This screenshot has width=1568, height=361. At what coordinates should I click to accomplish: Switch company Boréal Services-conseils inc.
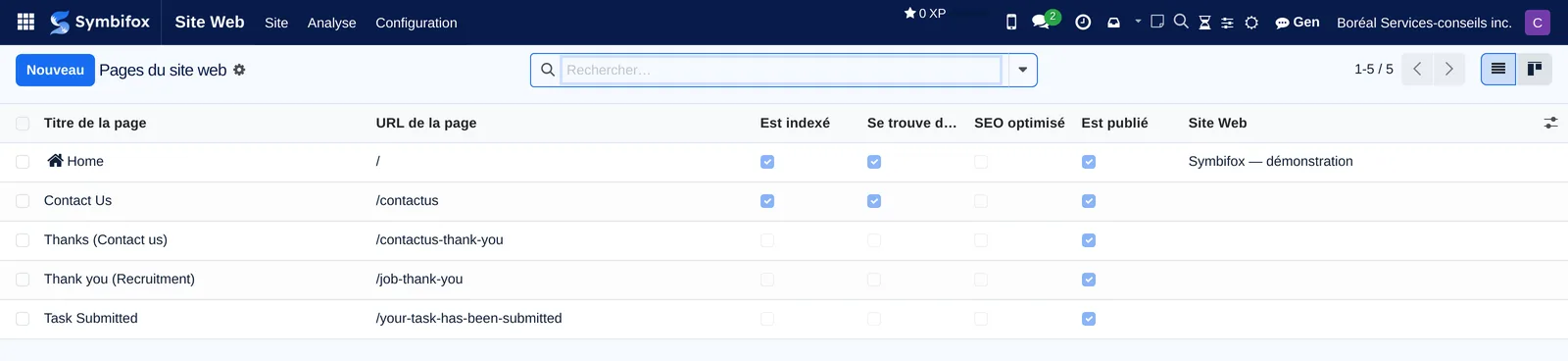1424,23
